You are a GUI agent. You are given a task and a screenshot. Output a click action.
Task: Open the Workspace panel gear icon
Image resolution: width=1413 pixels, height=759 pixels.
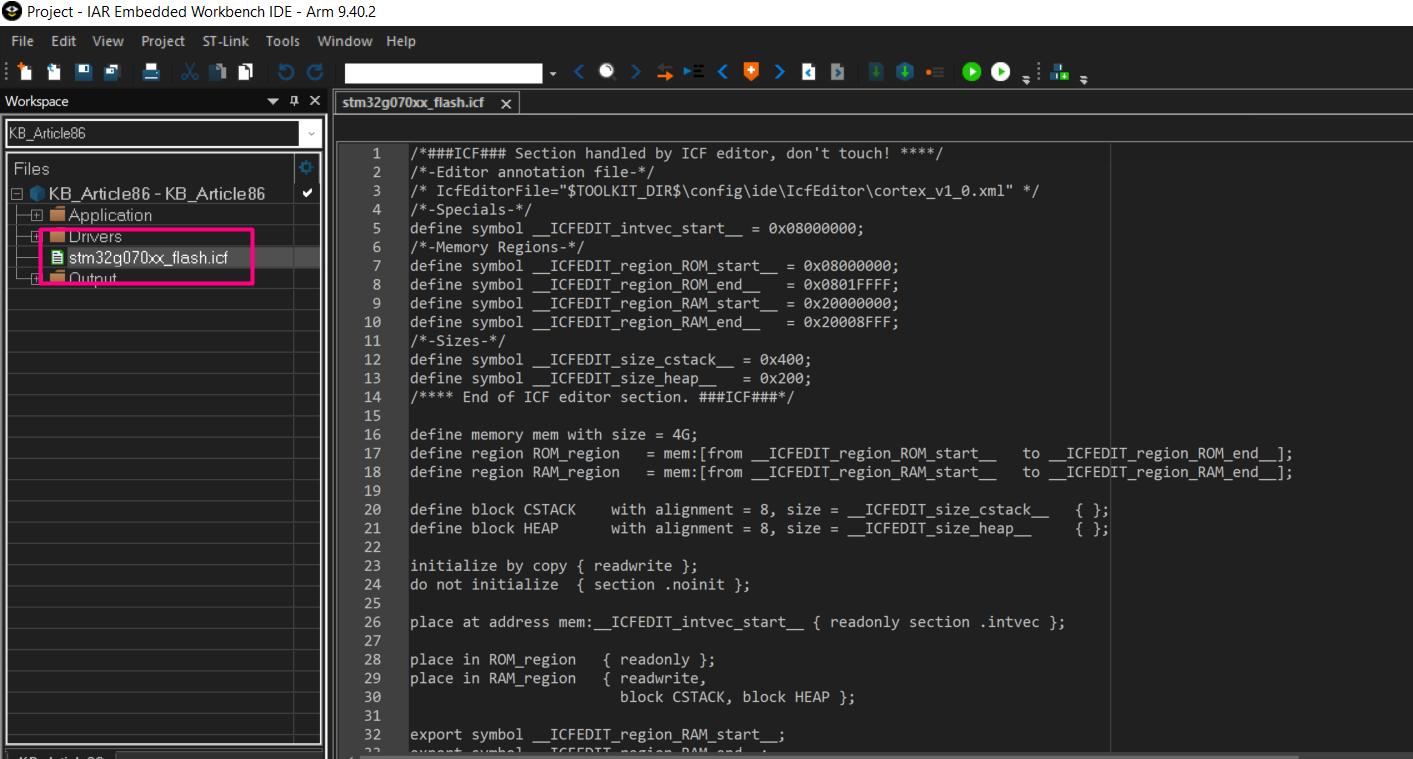point(307,168)
